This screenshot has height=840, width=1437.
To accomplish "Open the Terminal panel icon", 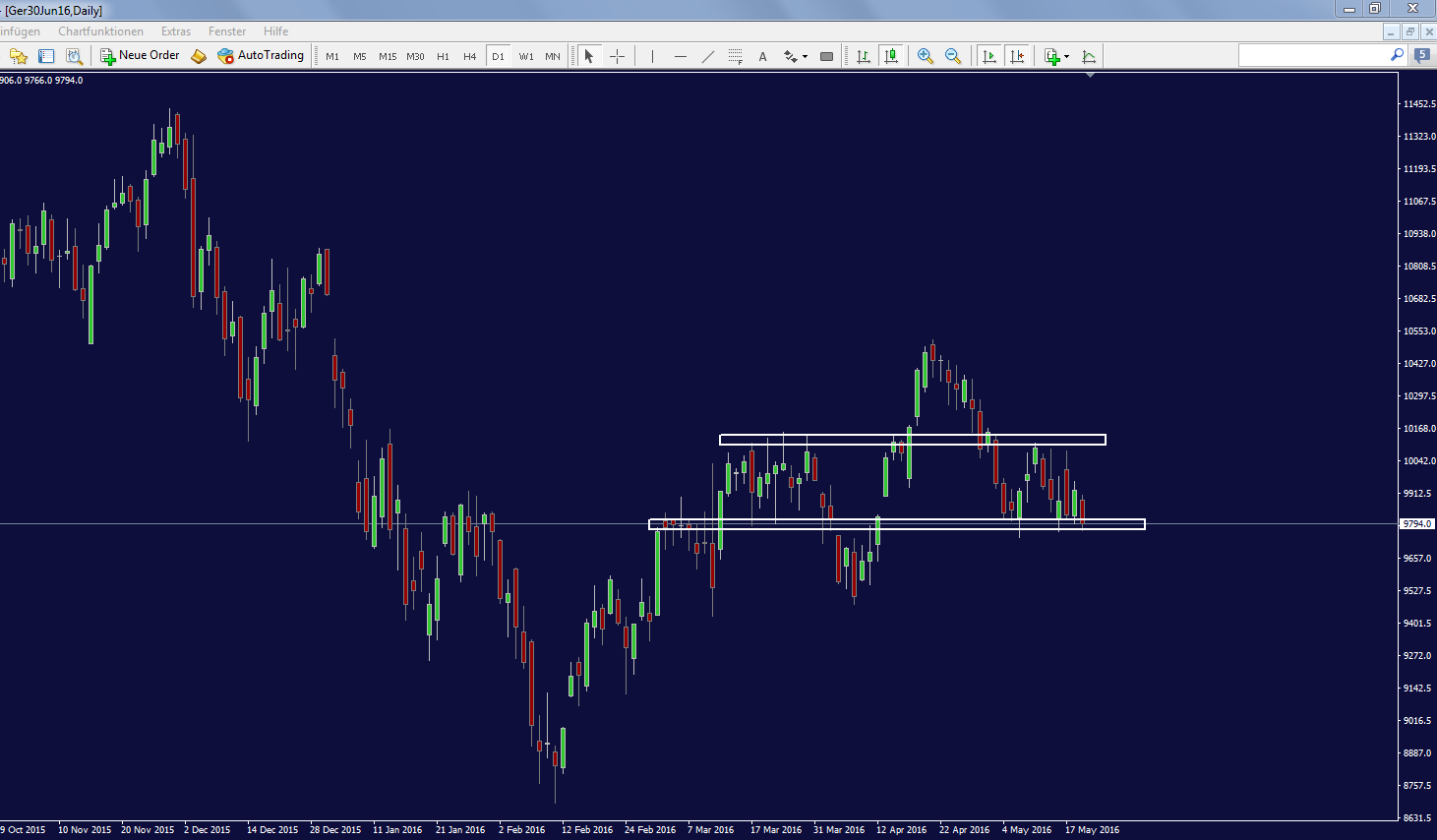I will tap(46, 56).
